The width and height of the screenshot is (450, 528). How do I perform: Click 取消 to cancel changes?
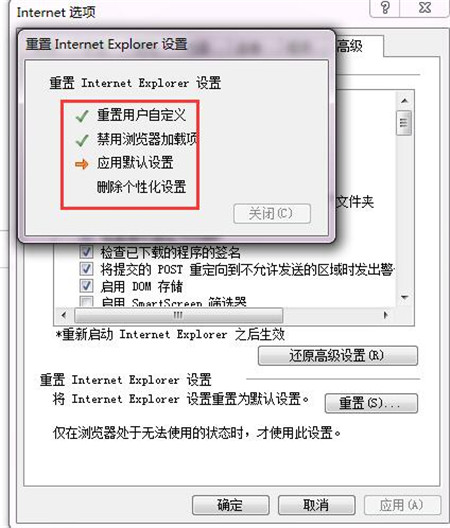click(317, 505)
